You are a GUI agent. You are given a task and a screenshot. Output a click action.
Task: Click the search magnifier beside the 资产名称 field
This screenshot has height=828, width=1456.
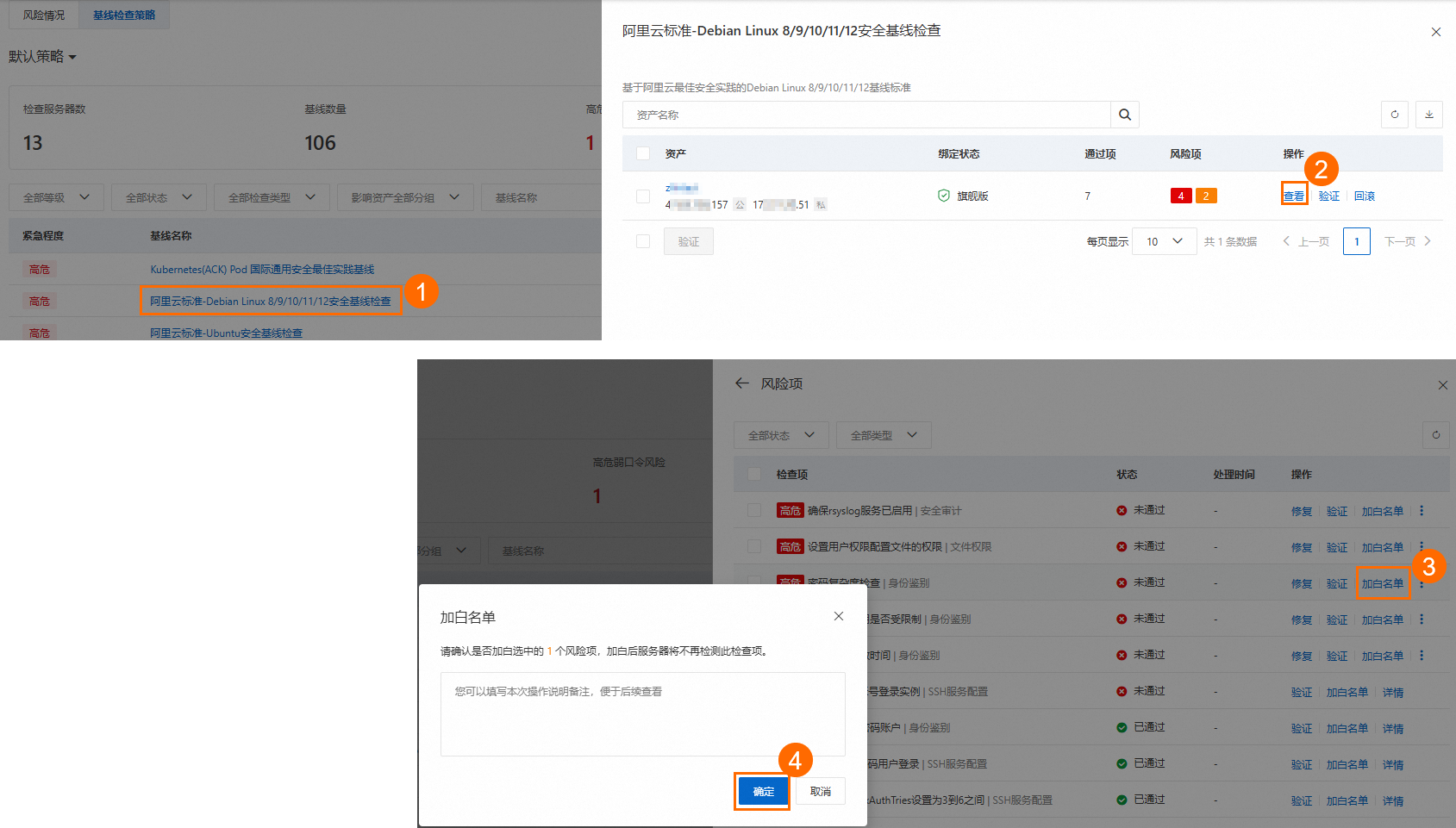[1125, 115]
